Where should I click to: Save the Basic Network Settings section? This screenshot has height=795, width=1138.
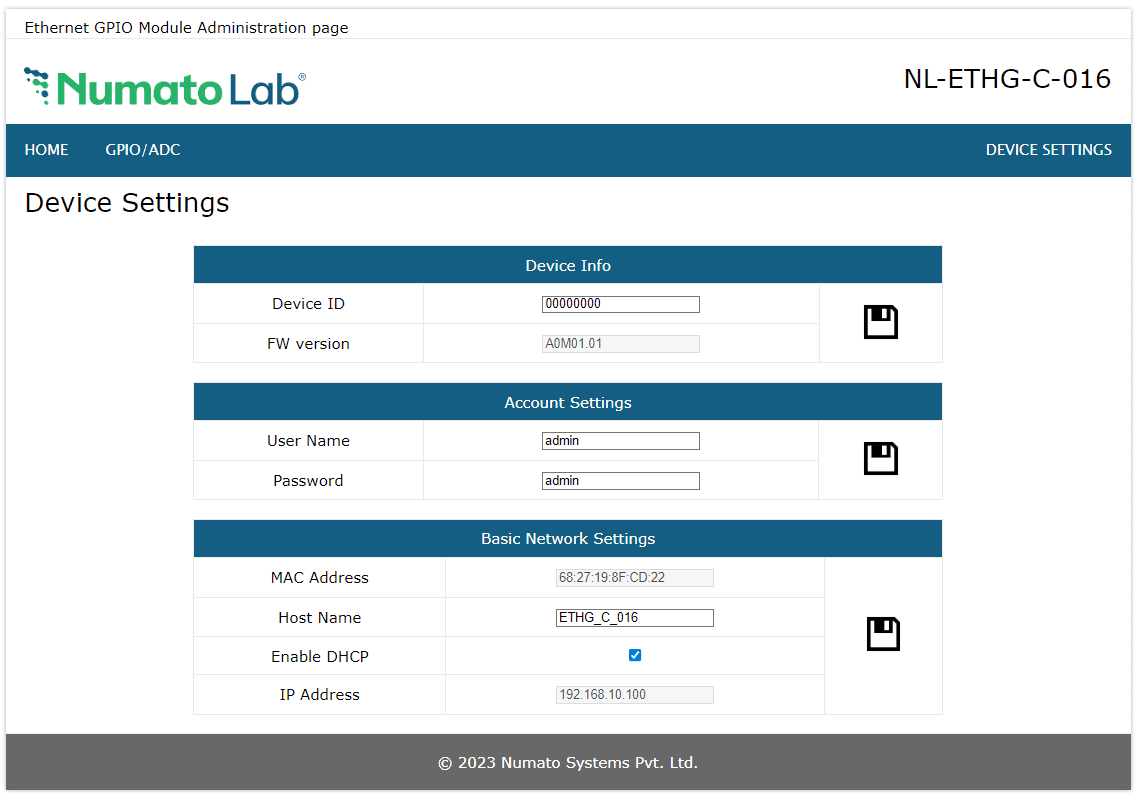(x=883, y=635)
